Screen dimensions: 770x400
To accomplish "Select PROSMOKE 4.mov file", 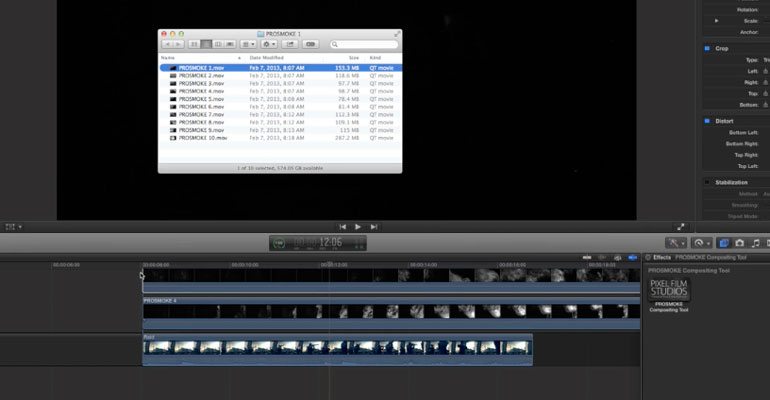I will coord(280,91).
